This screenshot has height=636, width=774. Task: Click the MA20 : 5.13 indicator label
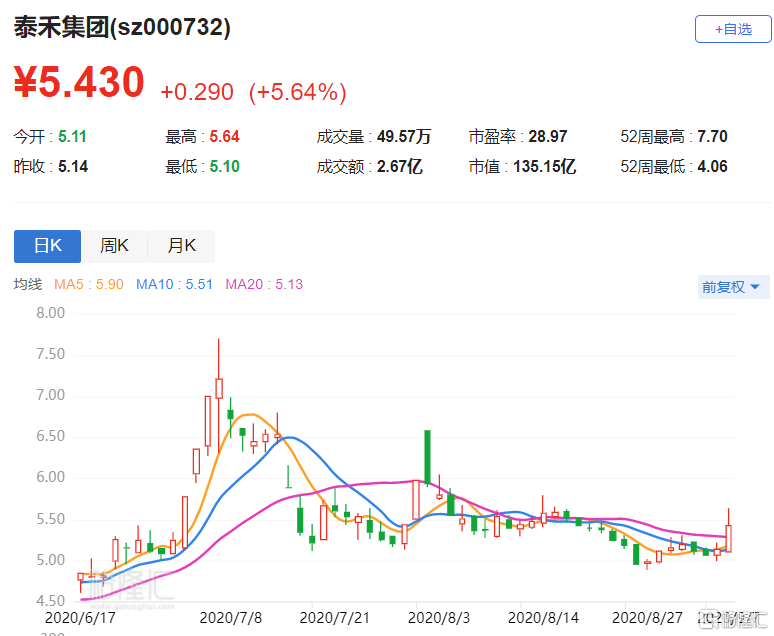pos(264,284)
